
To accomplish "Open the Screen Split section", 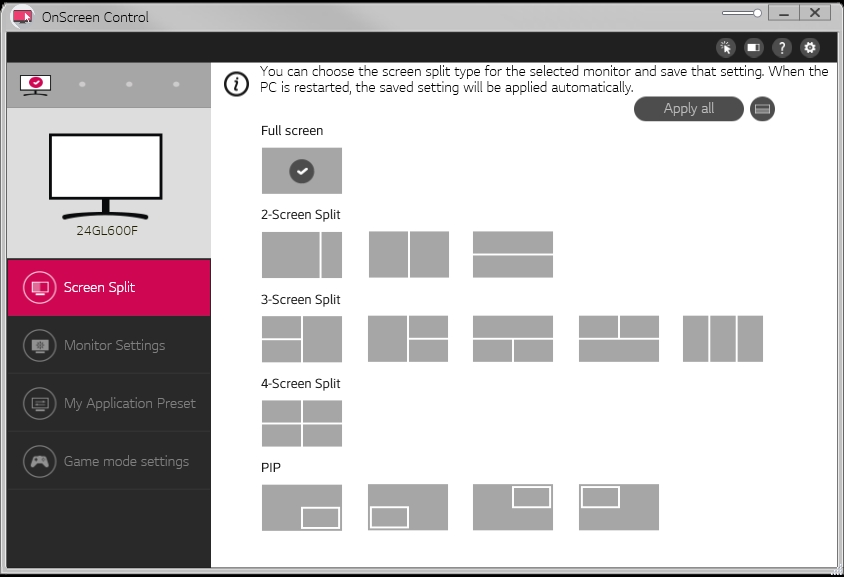I will [109, 287].
